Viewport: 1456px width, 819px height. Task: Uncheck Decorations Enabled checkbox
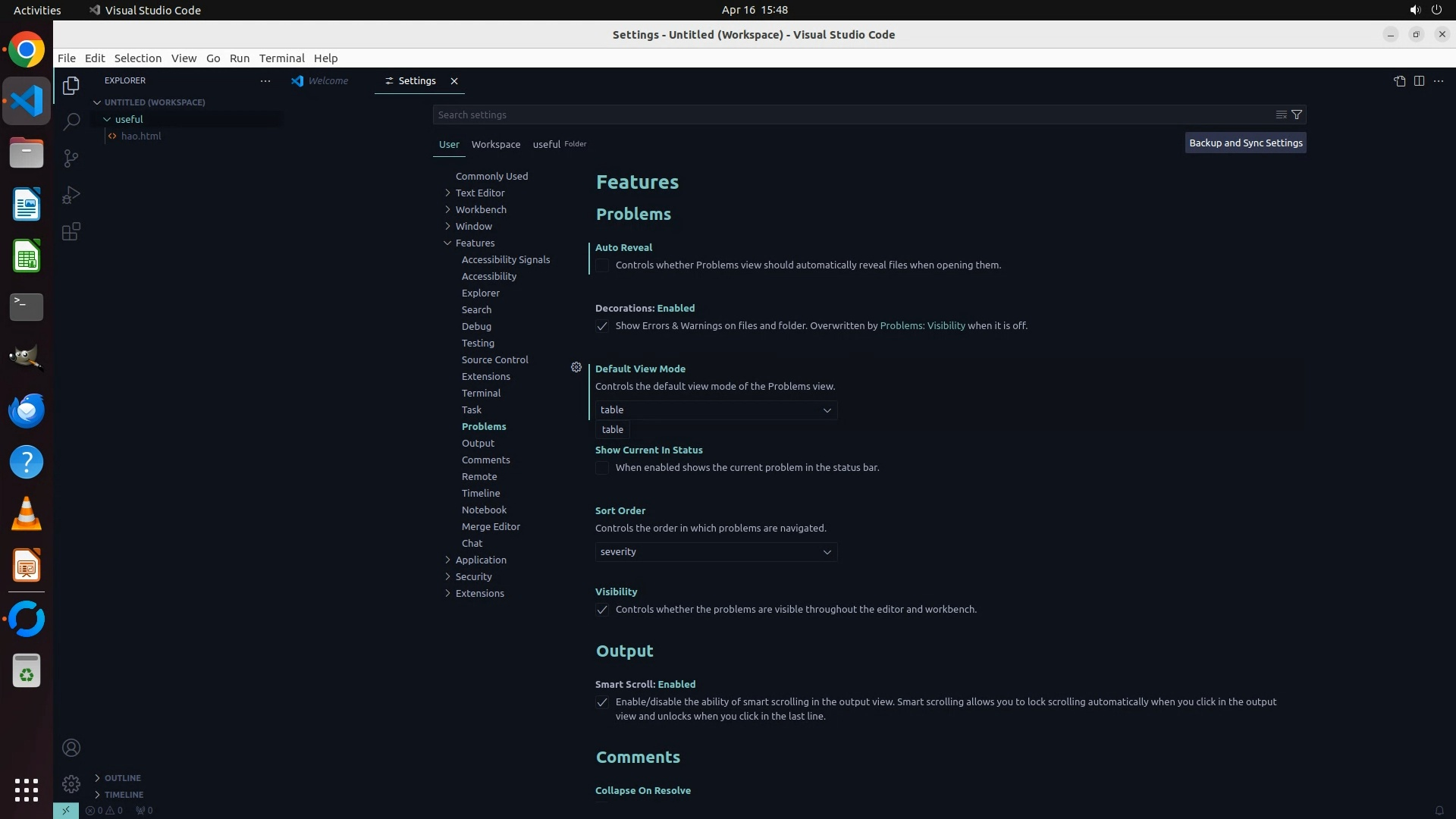(x=602, y=326)
